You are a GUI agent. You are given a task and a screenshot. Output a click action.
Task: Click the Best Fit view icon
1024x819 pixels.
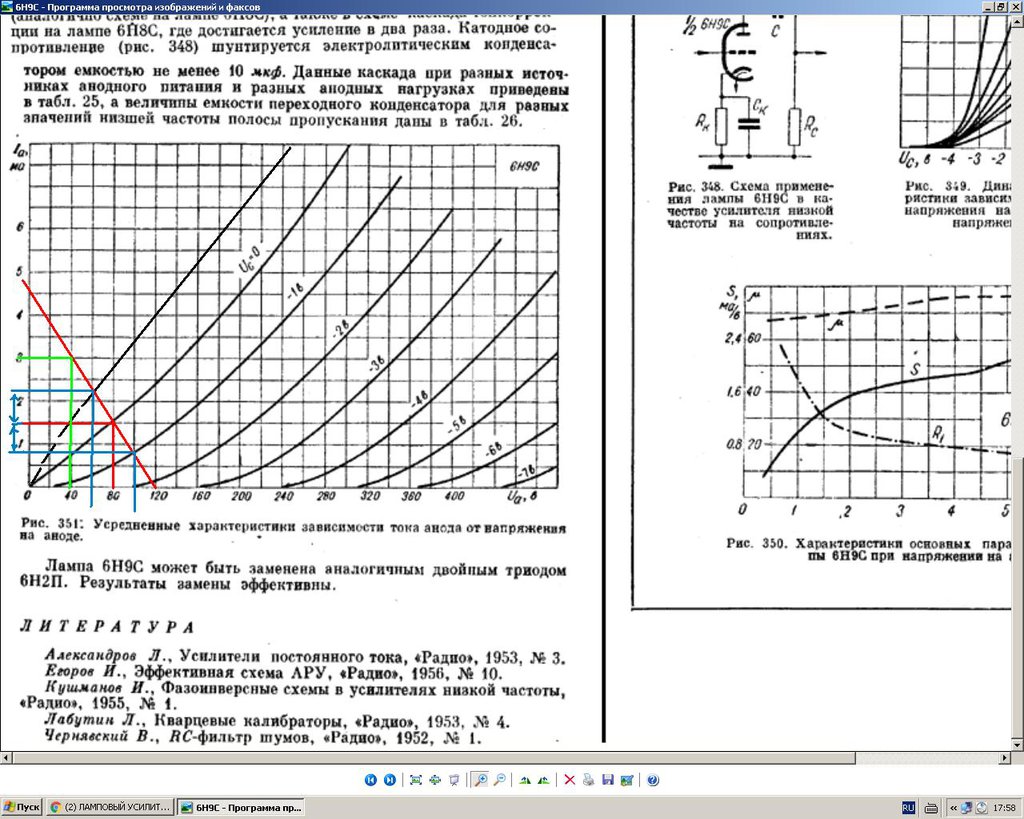point(415,780)
